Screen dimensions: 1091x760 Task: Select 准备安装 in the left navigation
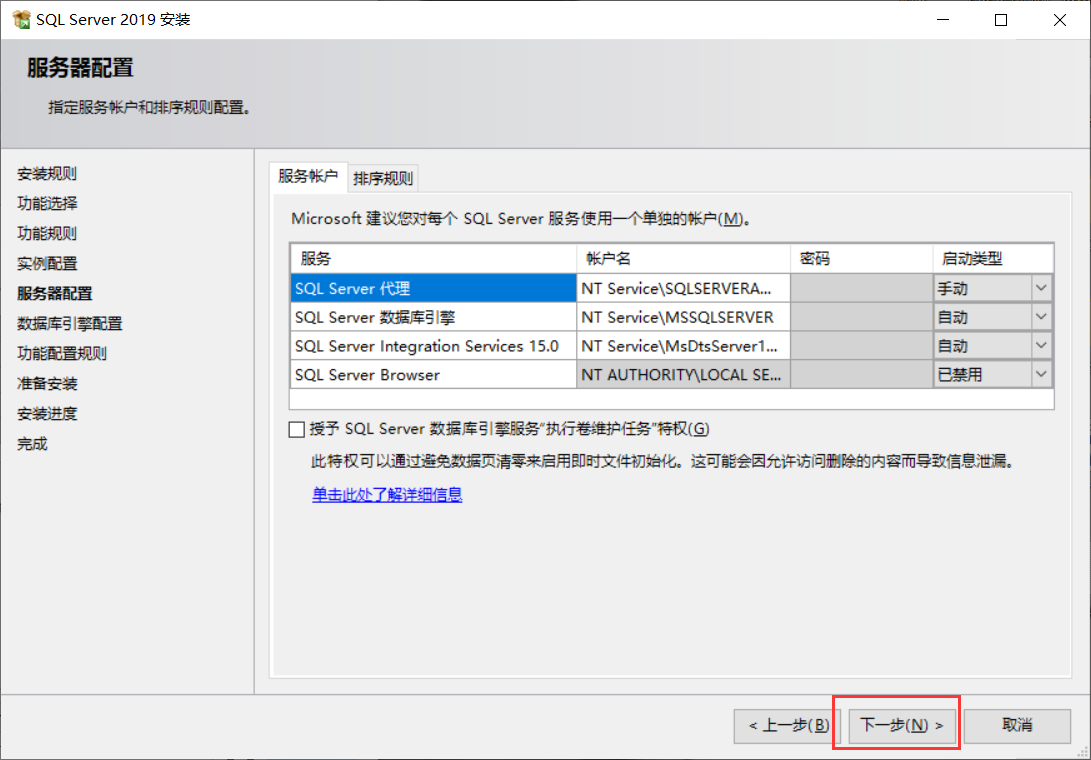46,383
